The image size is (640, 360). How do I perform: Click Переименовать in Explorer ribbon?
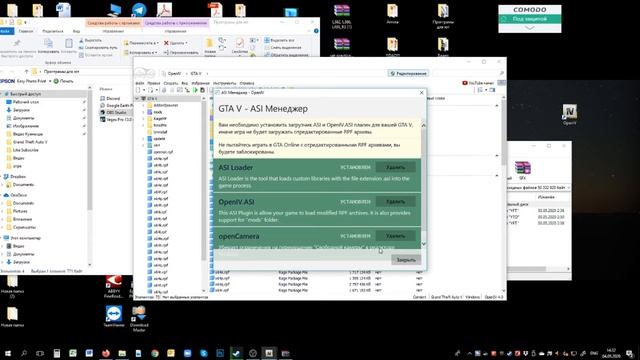[x=181, y=53]
